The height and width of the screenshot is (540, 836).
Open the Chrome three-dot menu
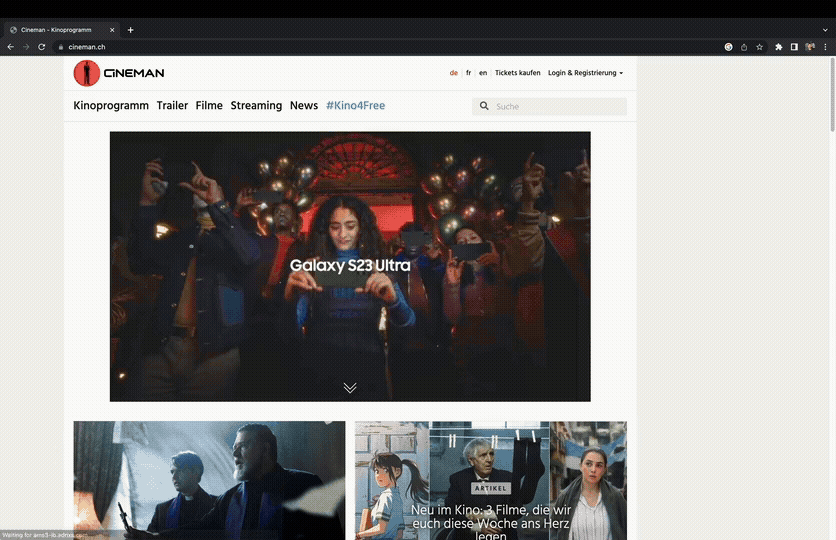(x=825, y=47)
